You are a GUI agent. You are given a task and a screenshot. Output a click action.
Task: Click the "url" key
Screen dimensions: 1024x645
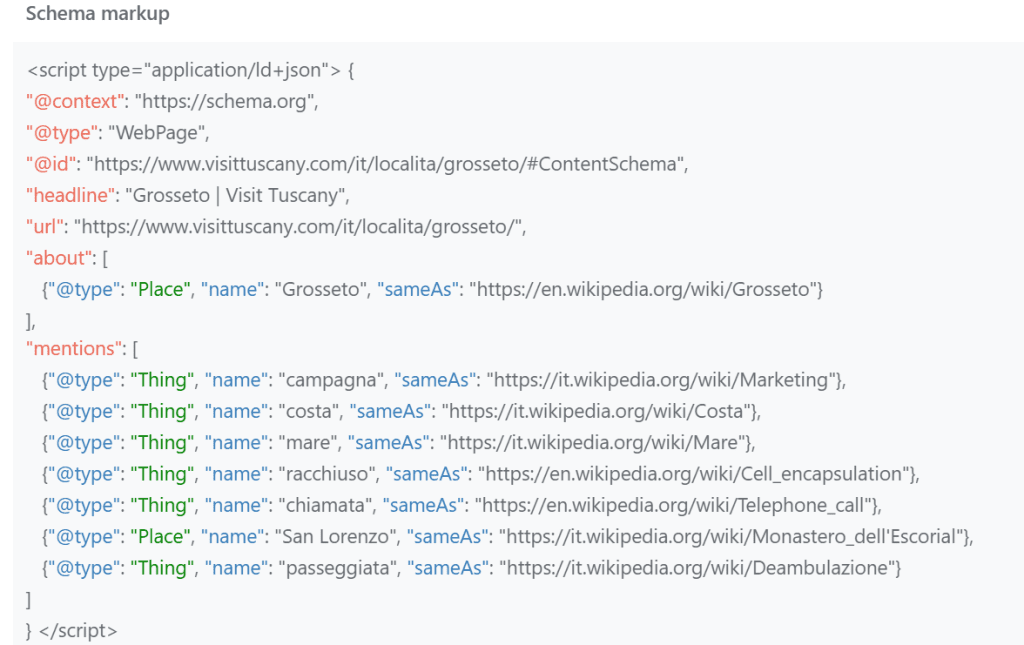click(44, 227)
